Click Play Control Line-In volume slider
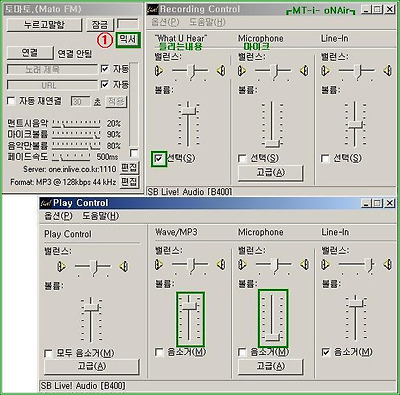The height and width of the screenshot is (395, 400). coord(356,318)
